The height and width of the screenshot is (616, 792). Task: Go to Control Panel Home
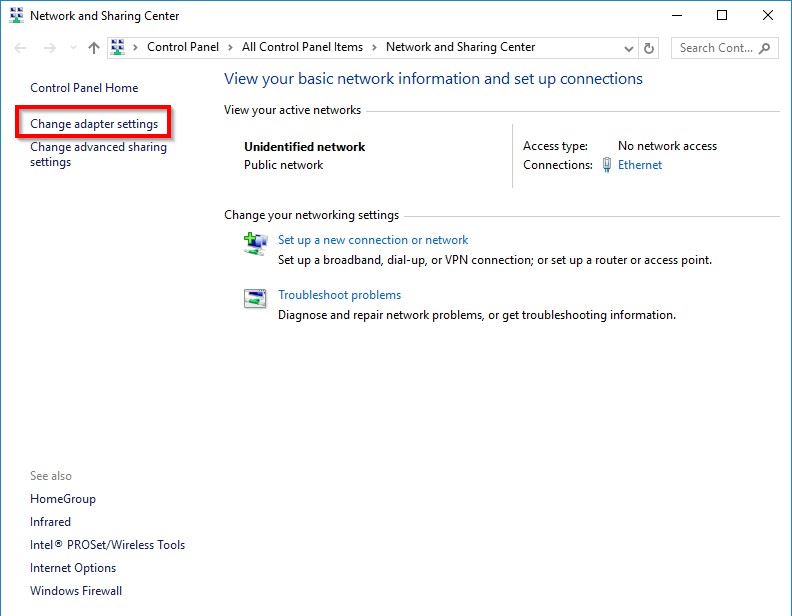[x=84, y=88]
